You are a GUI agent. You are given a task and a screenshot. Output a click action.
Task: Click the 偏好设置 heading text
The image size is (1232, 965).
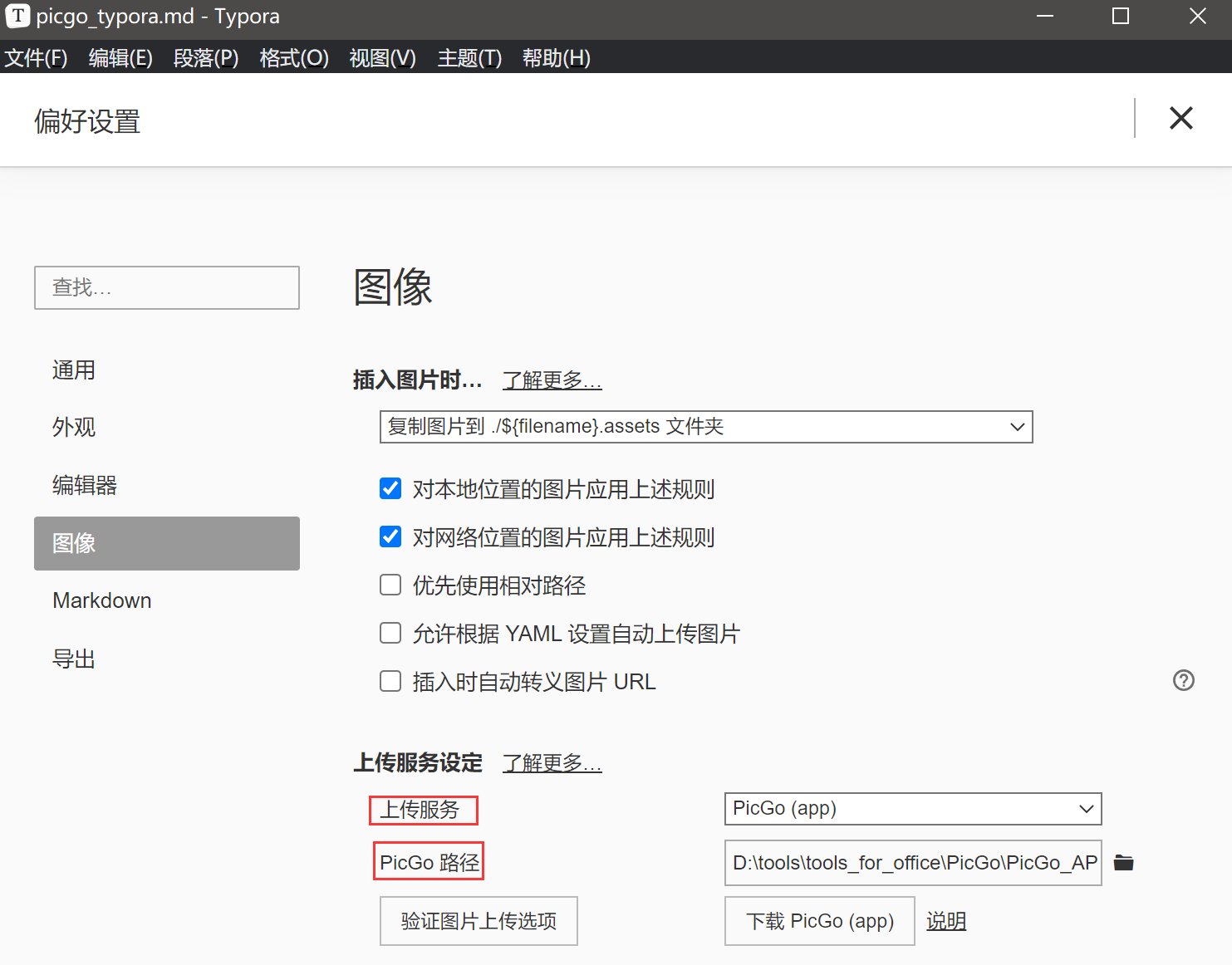point(87,121)
